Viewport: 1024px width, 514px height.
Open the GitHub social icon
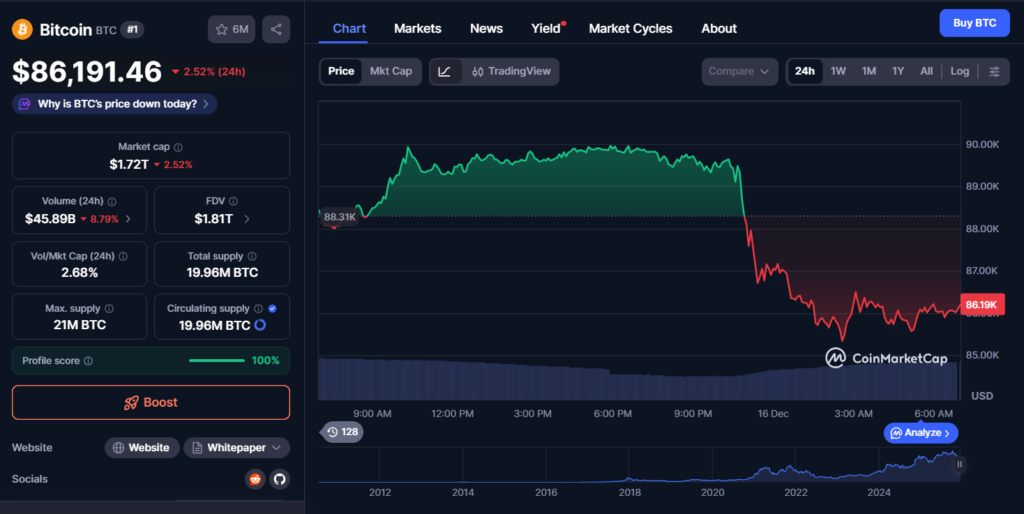pos(280,479)
